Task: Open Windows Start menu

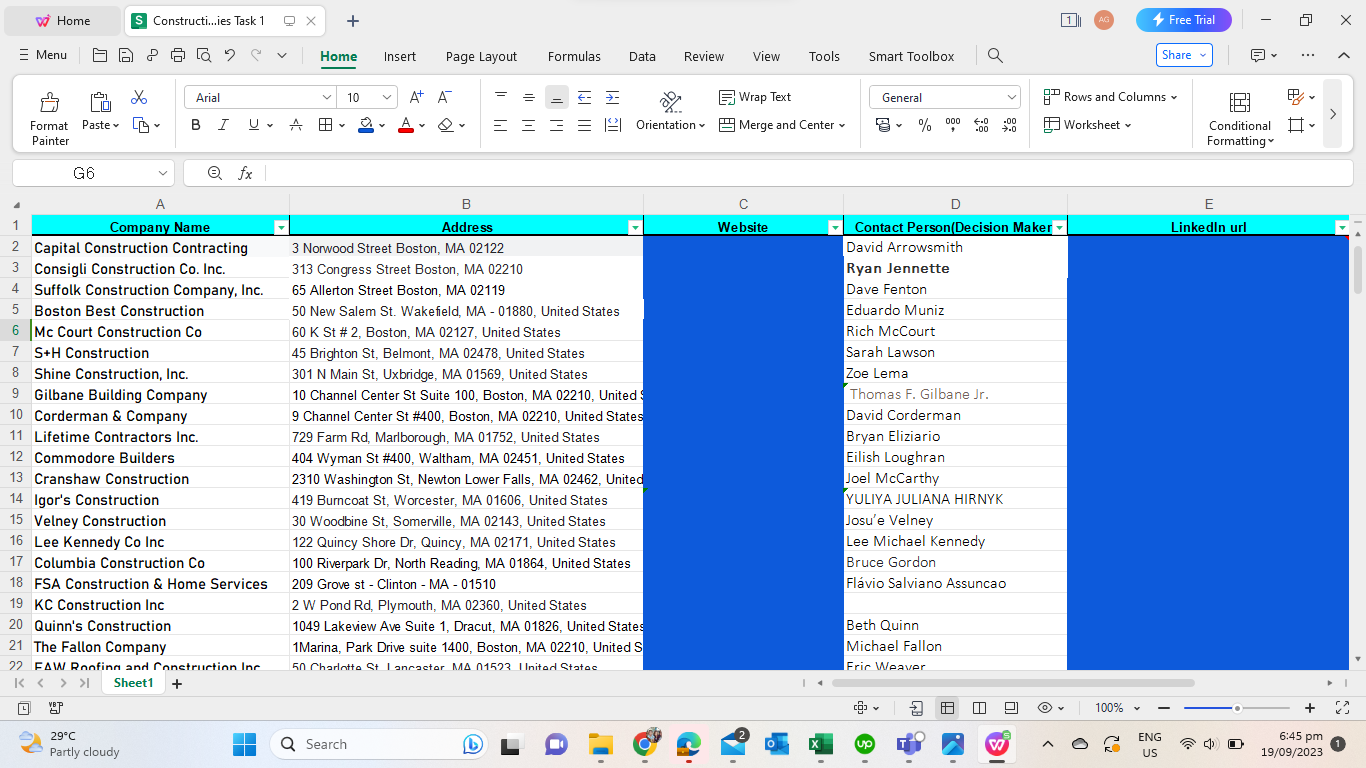Action: [x=244, y=744]
